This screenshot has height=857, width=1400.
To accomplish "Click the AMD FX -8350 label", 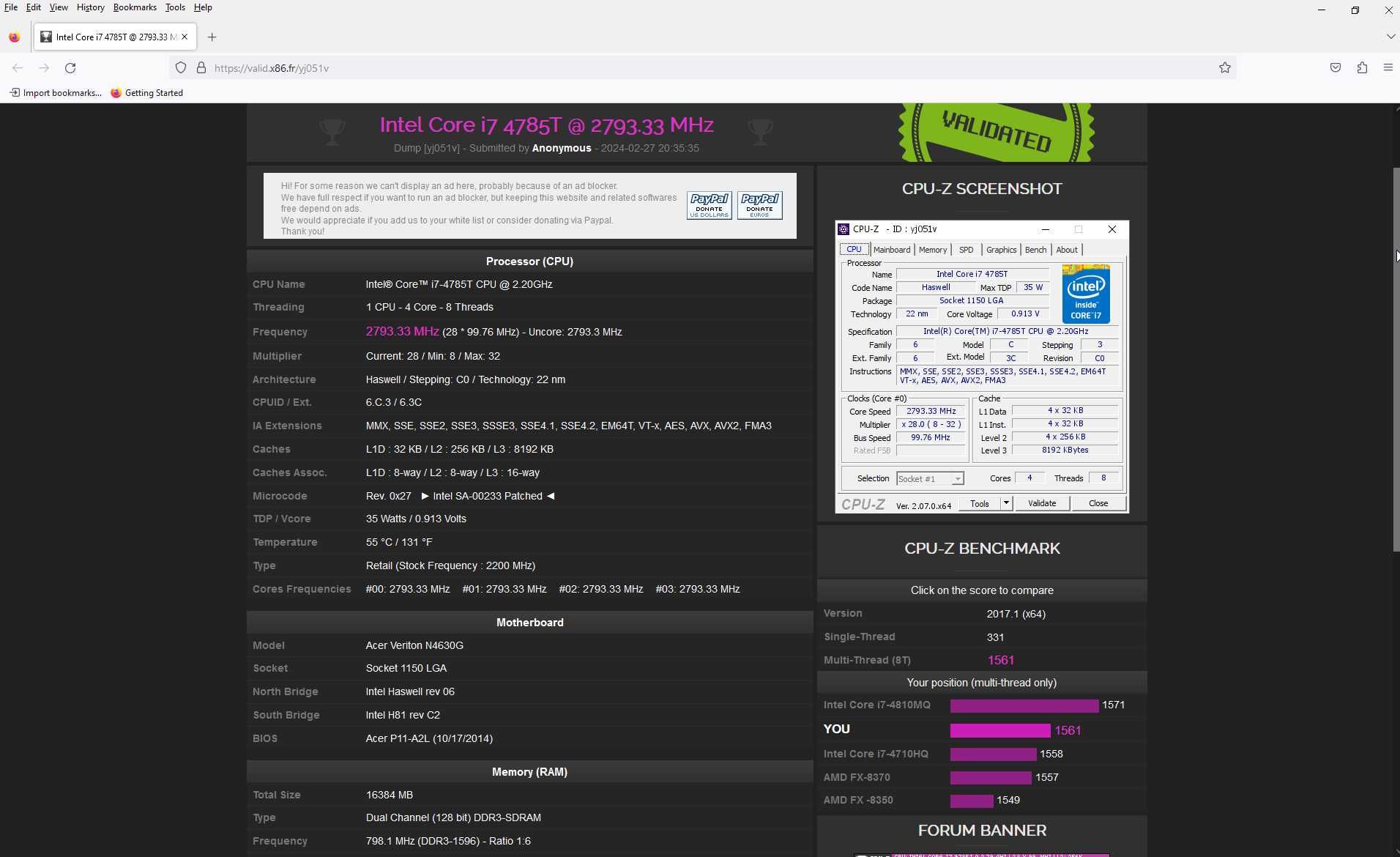I will [858, 800].
